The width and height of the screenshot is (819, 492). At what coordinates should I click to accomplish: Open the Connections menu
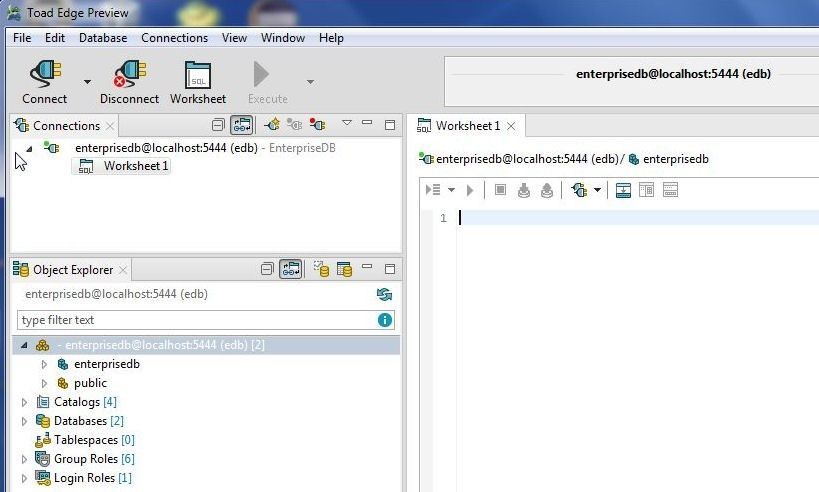tap(174, 38)
